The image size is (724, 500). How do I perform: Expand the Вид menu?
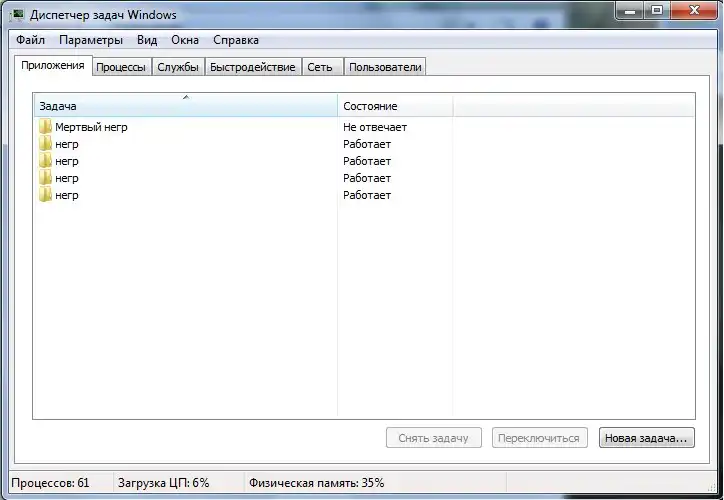click(x=147, y=40)
